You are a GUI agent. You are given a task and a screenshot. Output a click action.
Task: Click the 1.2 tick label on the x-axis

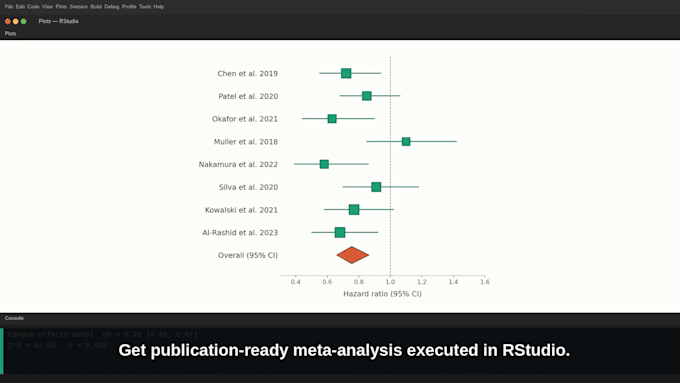pos(422,282)
